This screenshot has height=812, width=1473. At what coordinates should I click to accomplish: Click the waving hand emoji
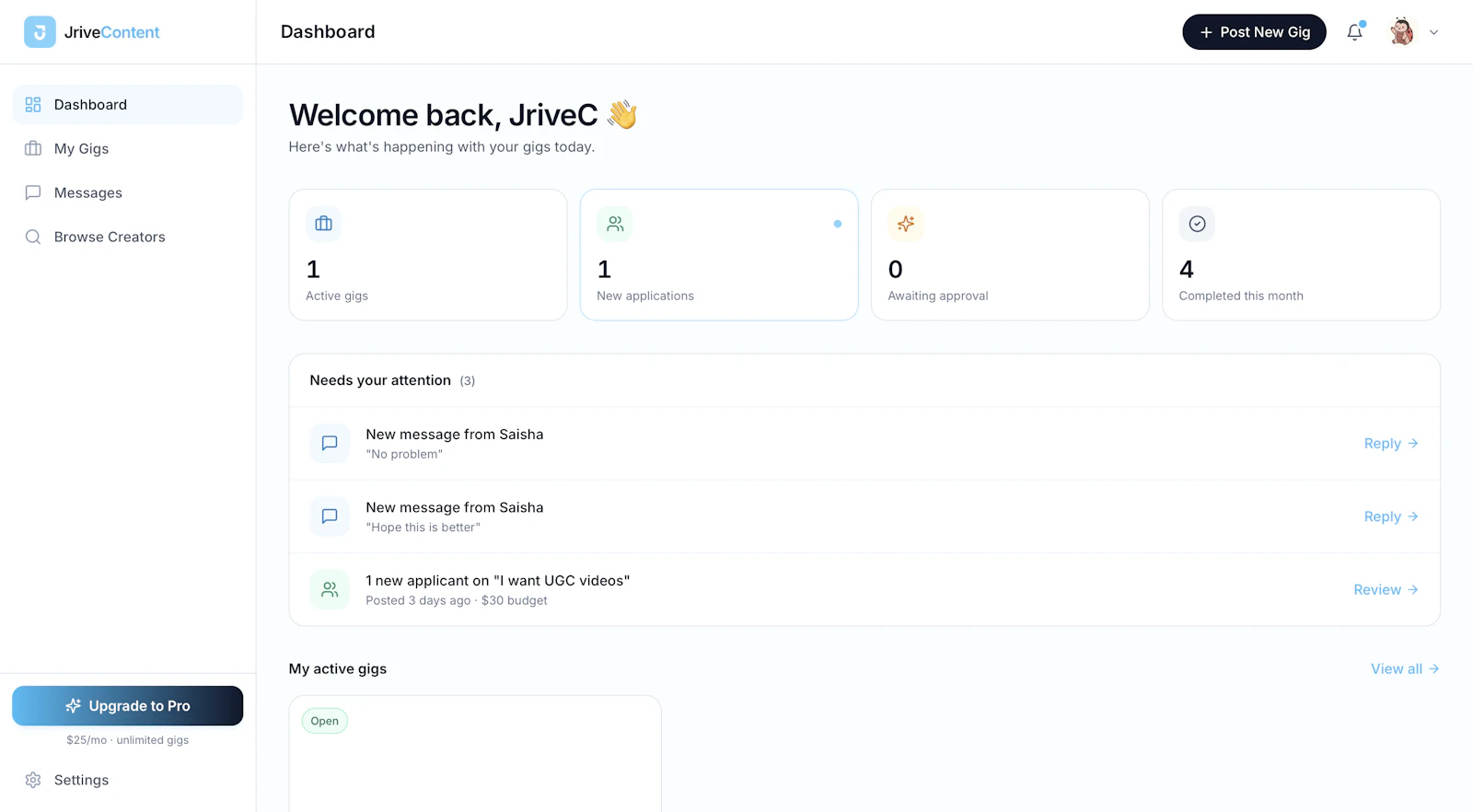[x=622, y=115]
